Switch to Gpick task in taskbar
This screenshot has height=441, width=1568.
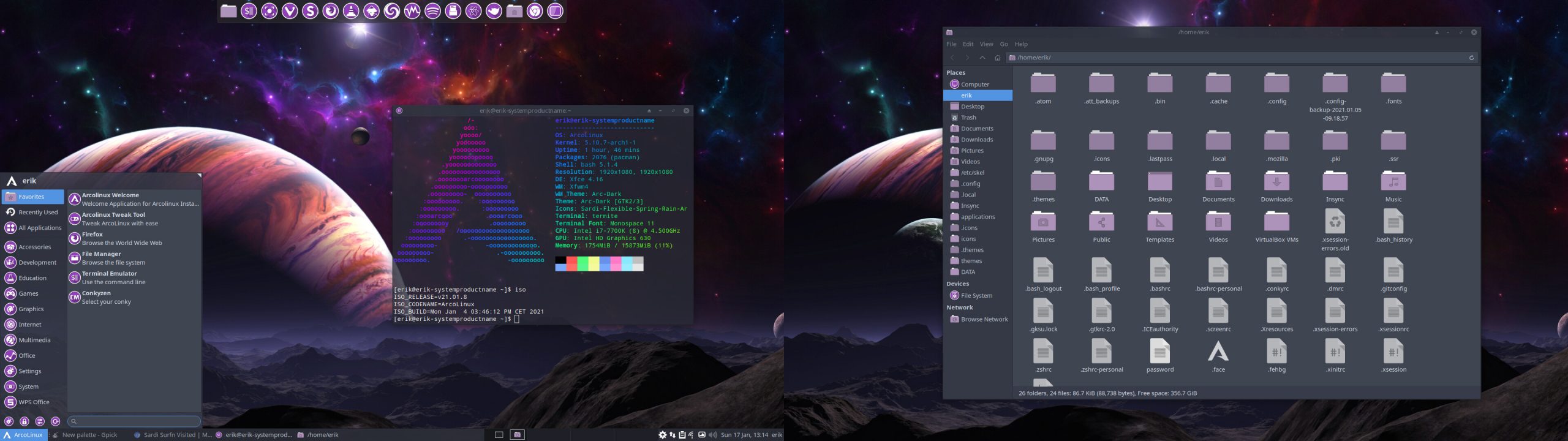pos(89,435)
